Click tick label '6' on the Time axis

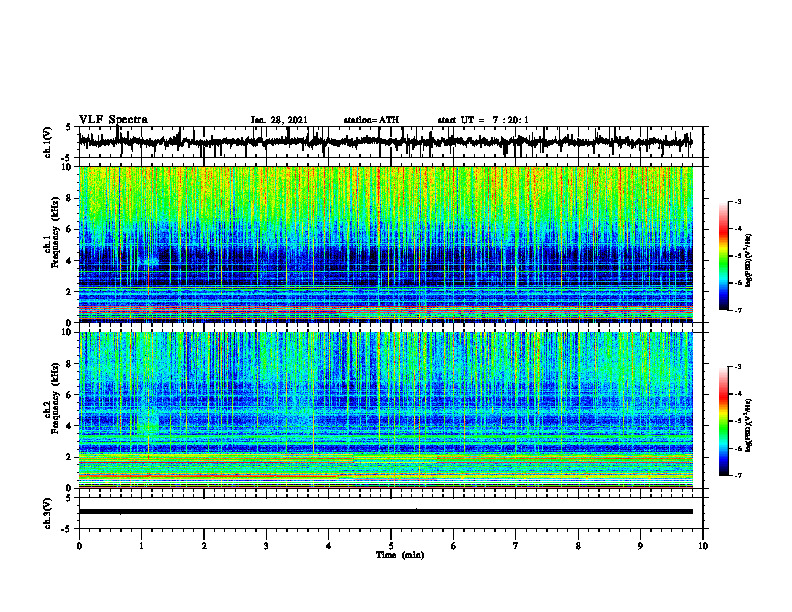pos(454,546)
